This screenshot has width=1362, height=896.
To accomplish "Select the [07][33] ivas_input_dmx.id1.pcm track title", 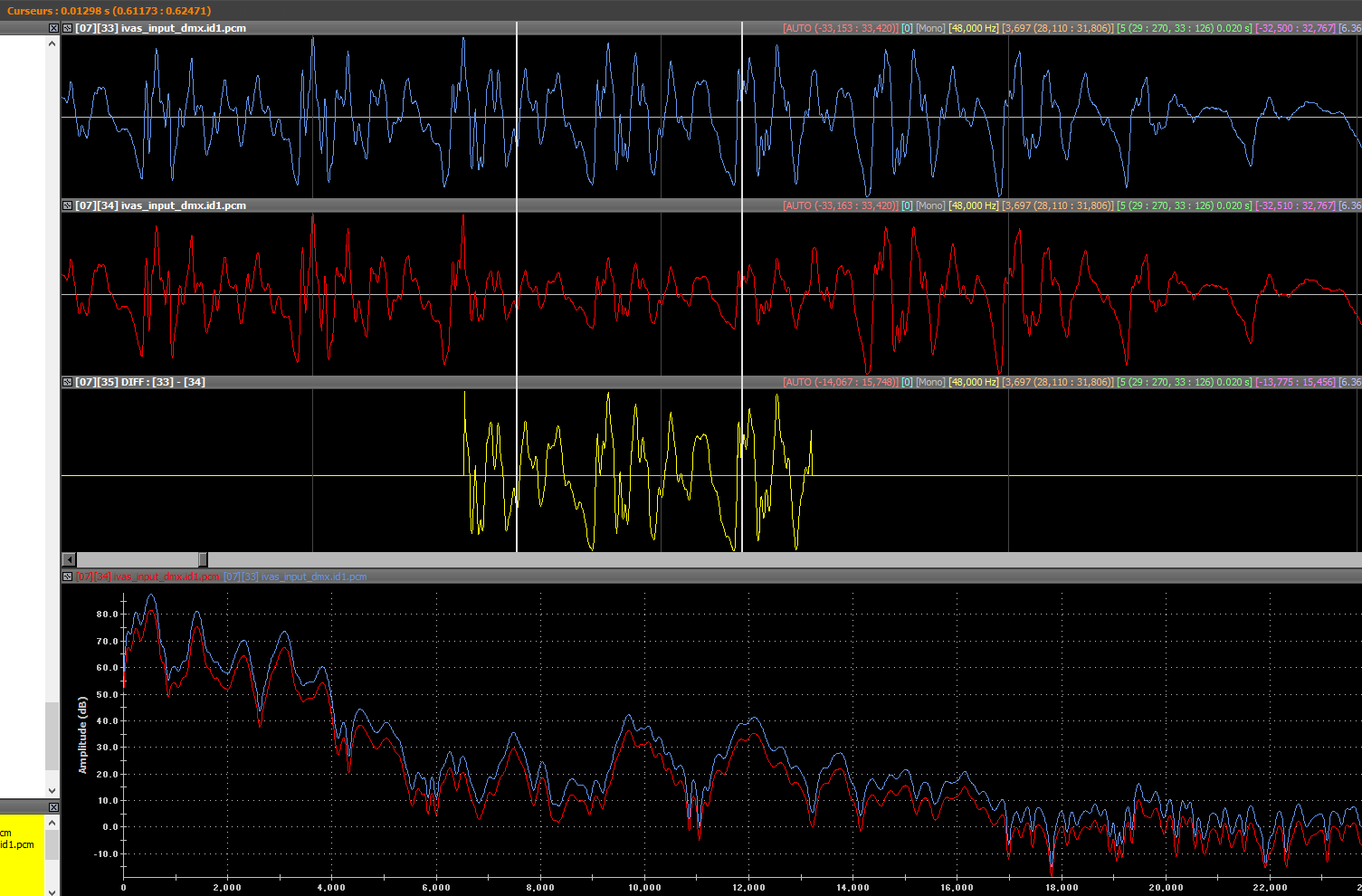I will pyautogui.click(x=160, y=28).
